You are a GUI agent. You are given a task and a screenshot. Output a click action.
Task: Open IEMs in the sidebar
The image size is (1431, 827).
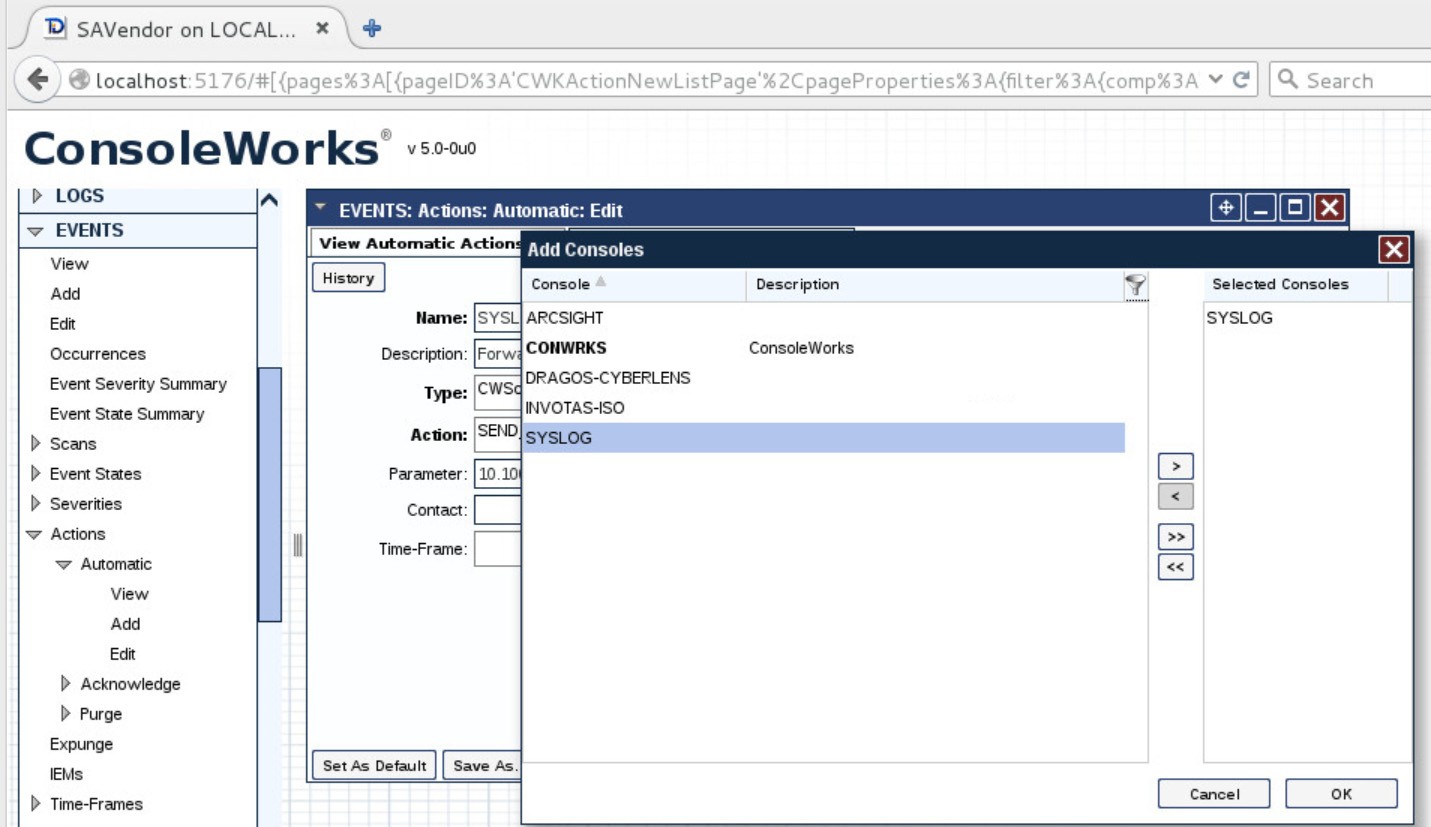[x=67, y=774]
